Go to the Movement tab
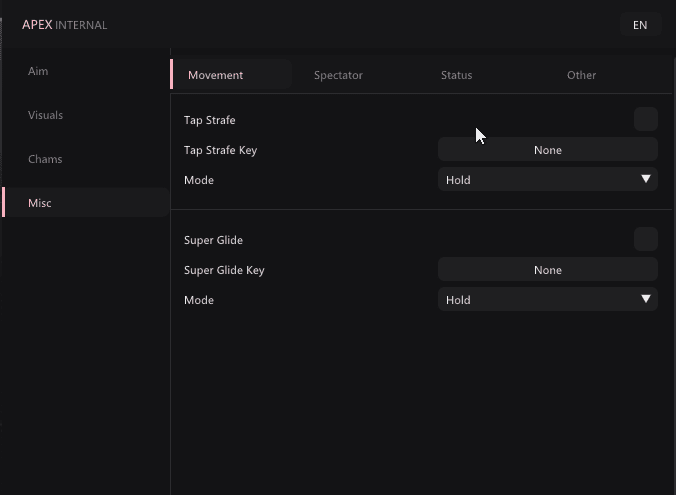This screenshot has height=495, width=676. (231, 75)
